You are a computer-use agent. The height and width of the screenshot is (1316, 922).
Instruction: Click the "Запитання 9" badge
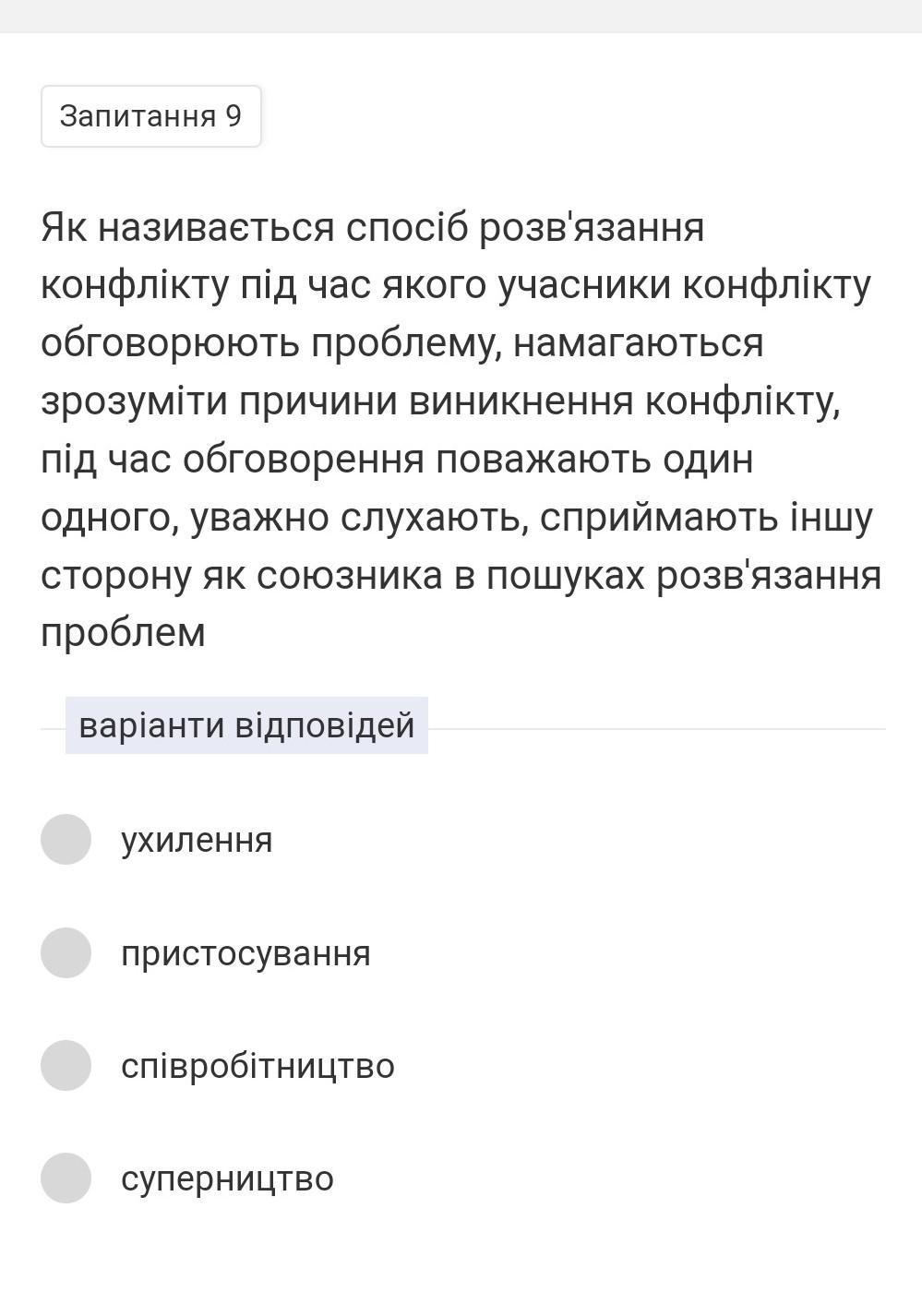150,116
